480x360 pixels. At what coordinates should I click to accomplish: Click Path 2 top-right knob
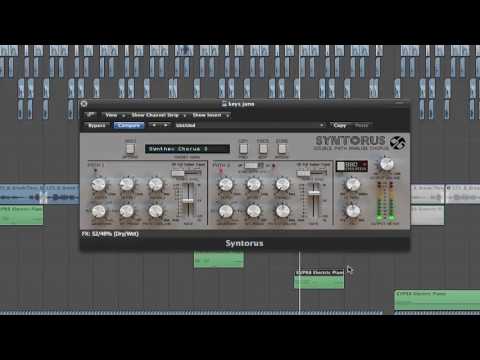282,184
